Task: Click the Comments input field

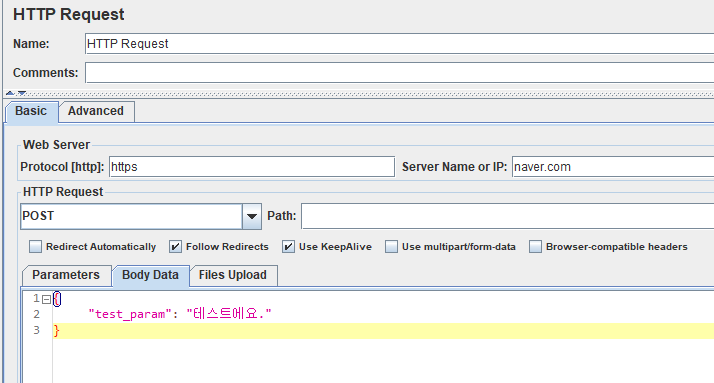Action: pyautogui.click(x=399, y=73)
